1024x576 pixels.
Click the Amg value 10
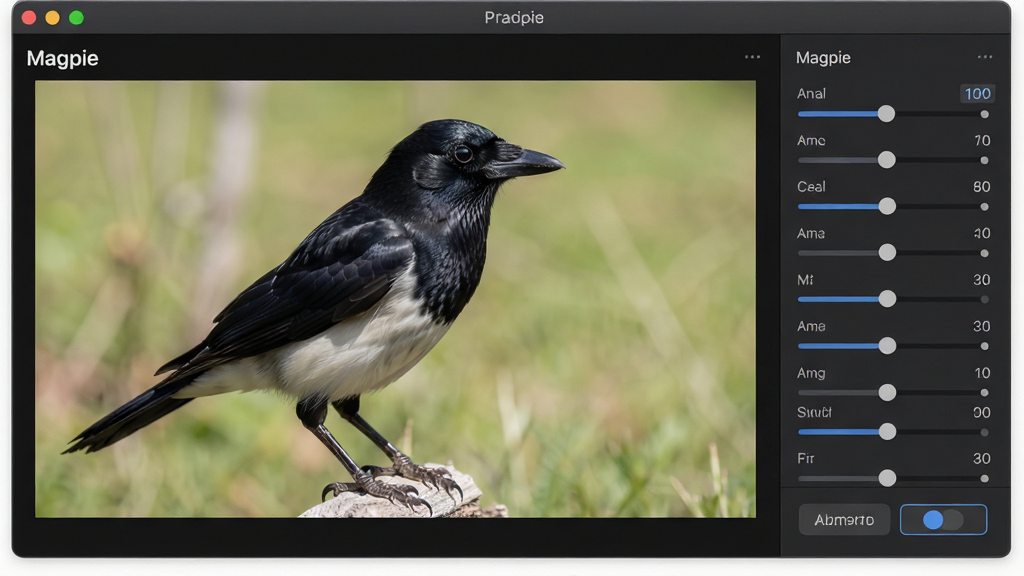(982, 373)
